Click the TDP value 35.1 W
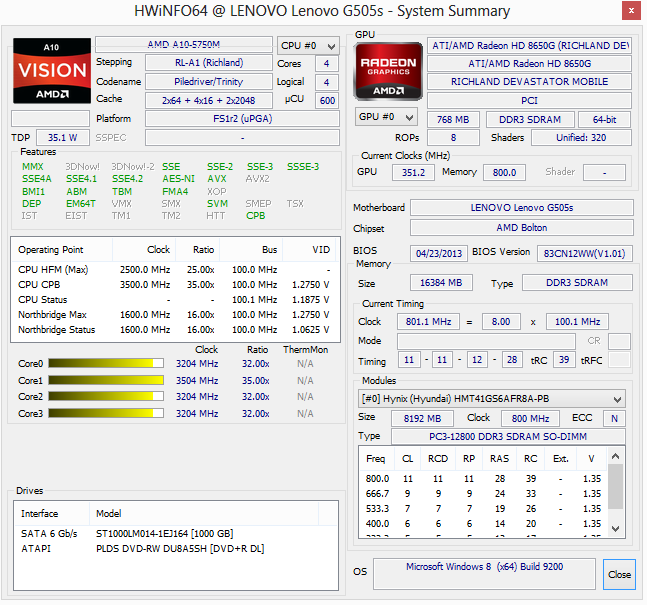Screen dimensions: 647x605 pos(63,137)
